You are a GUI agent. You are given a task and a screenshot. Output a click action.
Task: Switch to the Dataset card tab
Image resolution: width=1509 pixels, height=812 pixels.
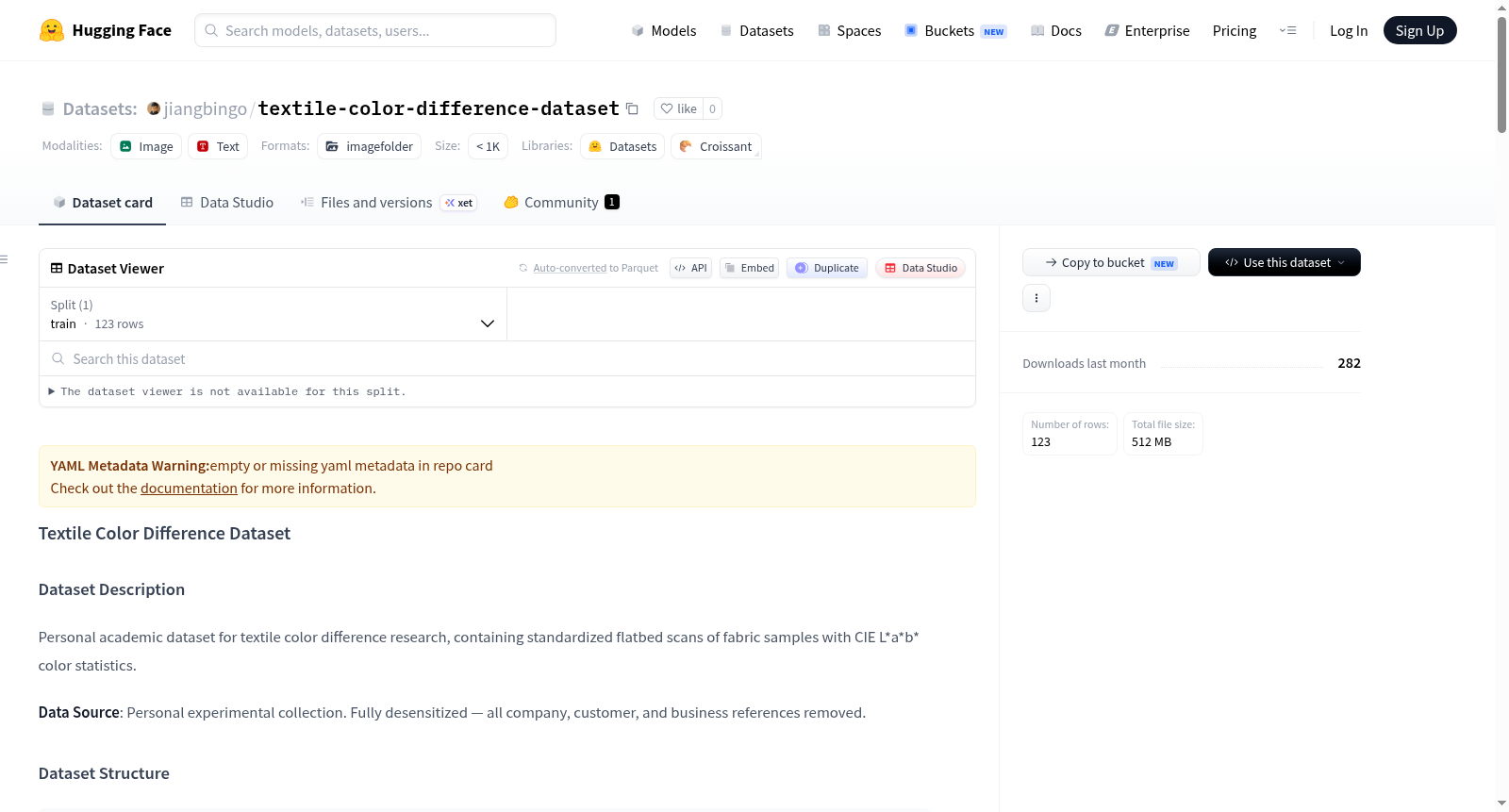[x=103, y=203]
